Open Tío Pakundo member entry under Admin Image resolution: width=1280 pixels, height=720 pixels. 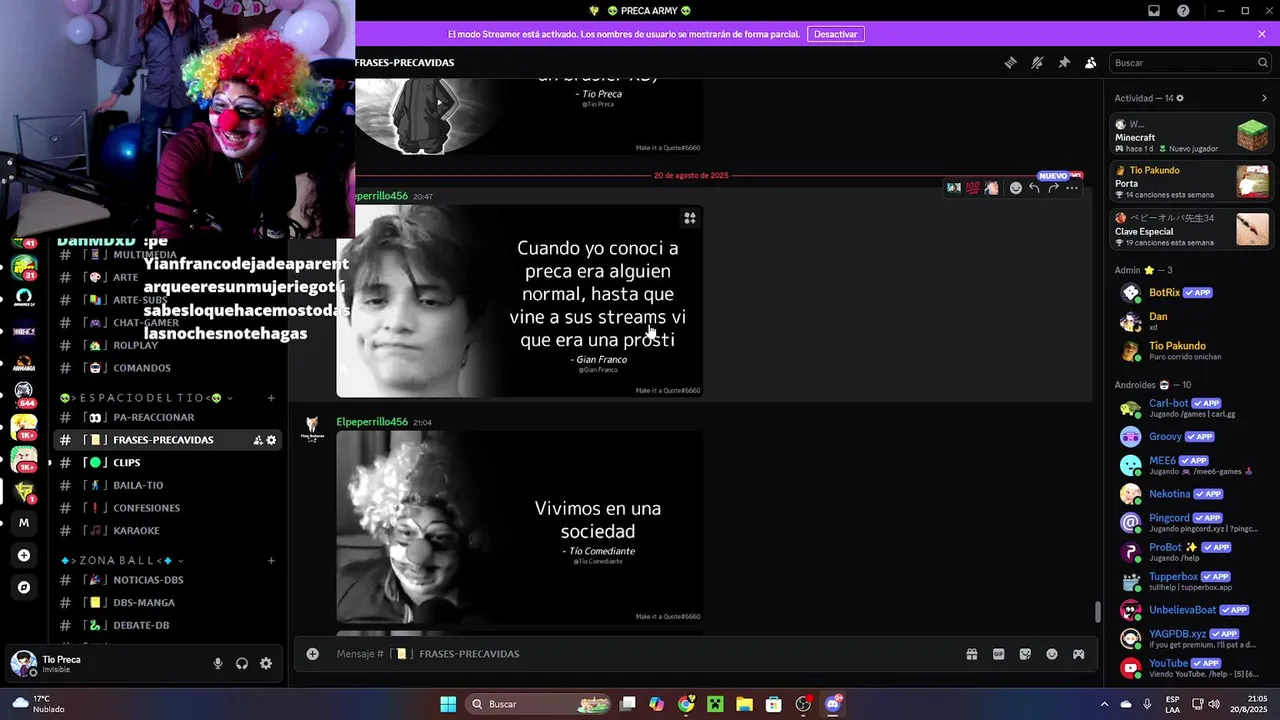[1192, 351]
